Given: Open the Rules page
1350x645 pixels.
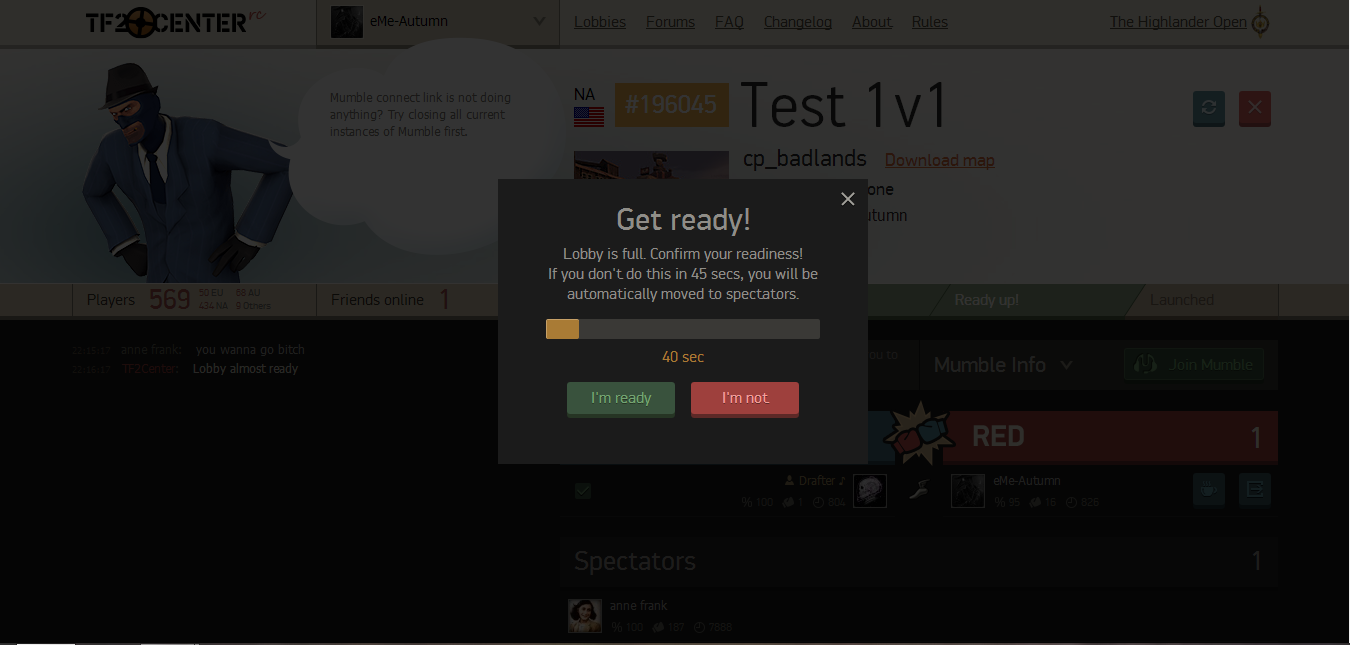Looking at the screenshot, I should click(x=930, y=22).
